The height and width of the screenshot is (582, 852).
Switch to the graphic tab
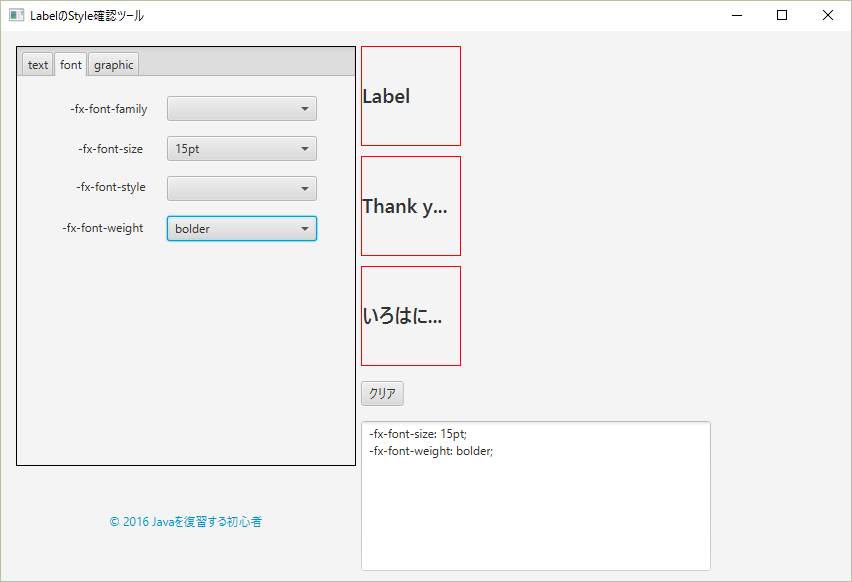coord(112,64)
